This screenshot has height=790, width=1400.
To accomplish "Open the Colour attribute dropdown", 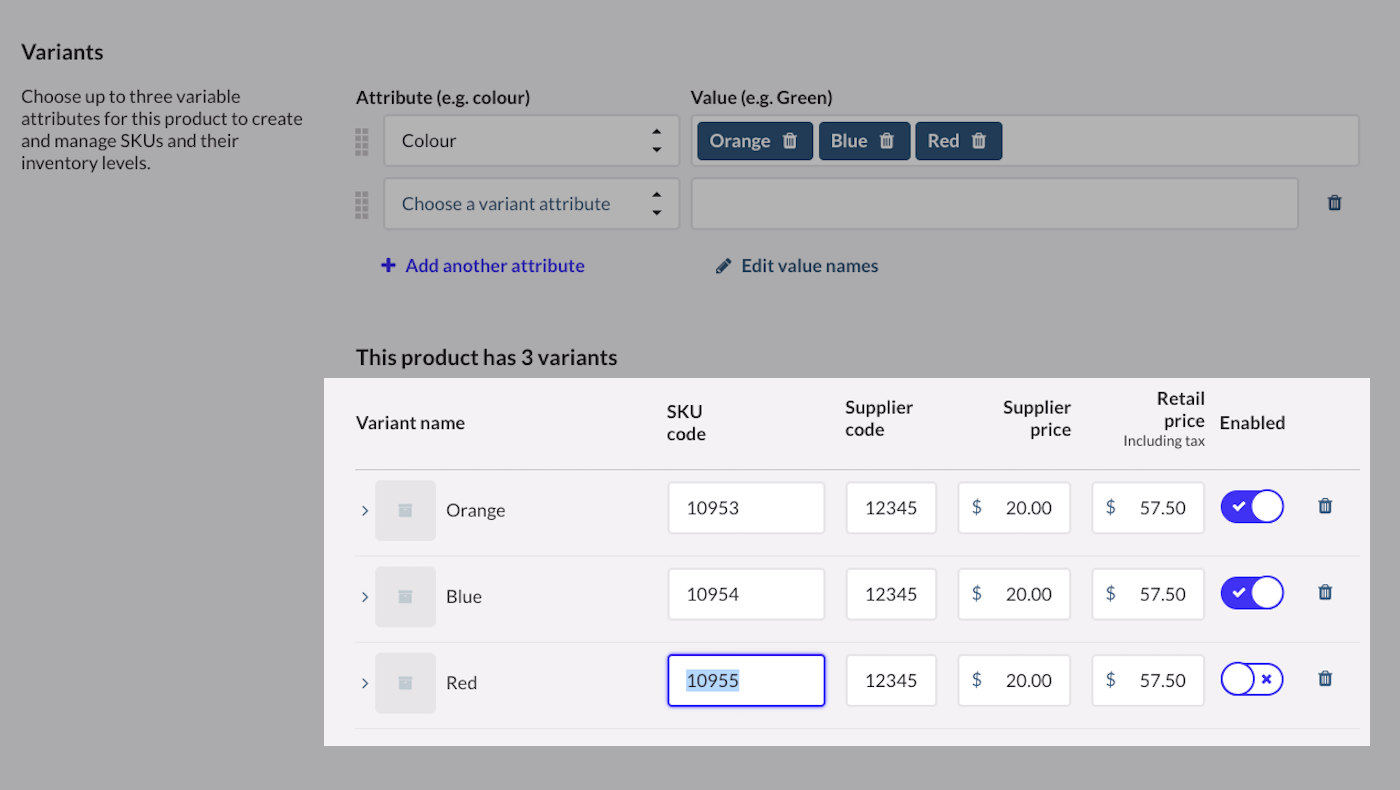I will [x=531, y=141].
